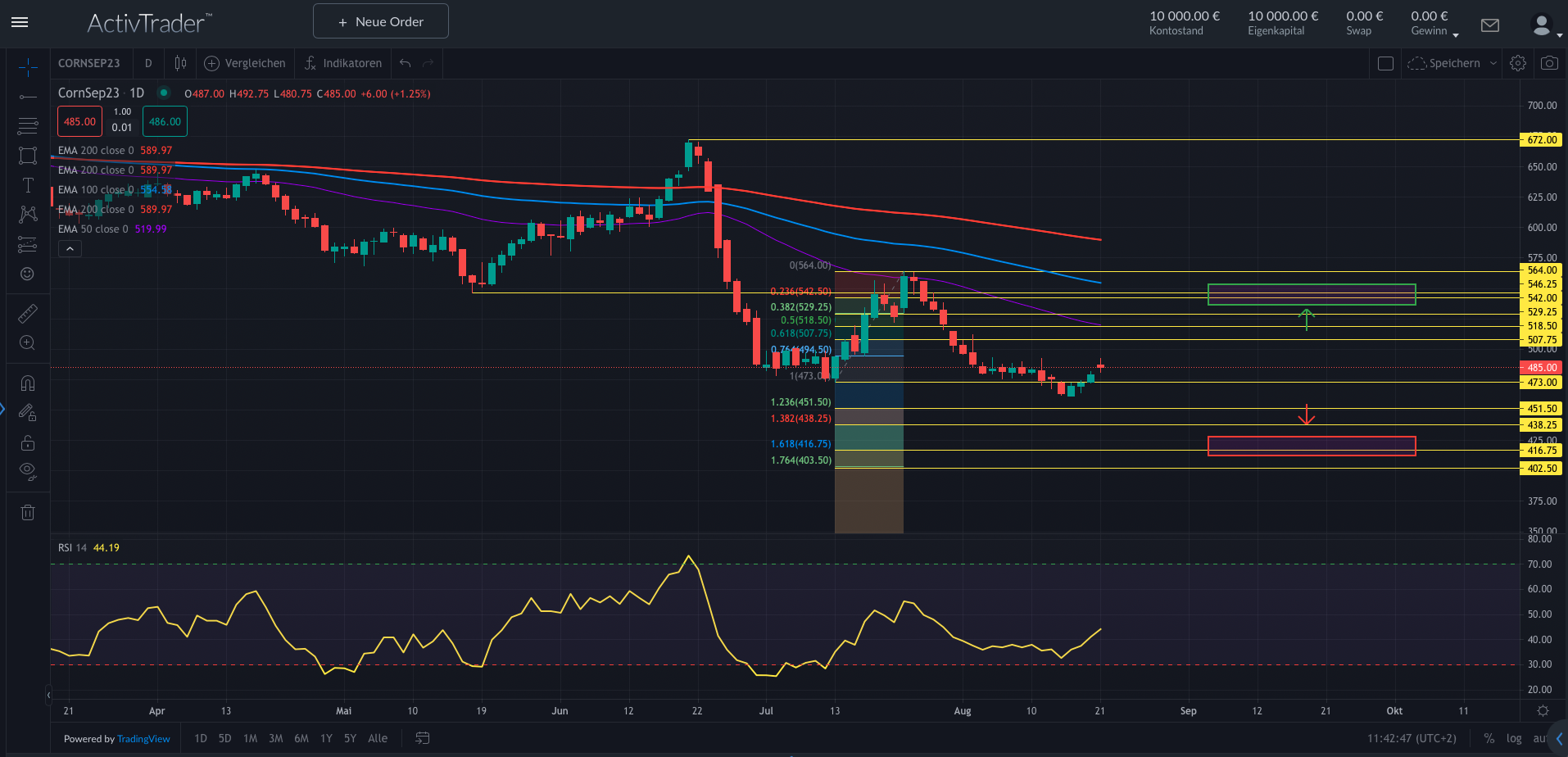This screenshot has height=757, width=1568.
Task: Open the Speichern dropdown arrow
Action: [x=1493, y=63]
